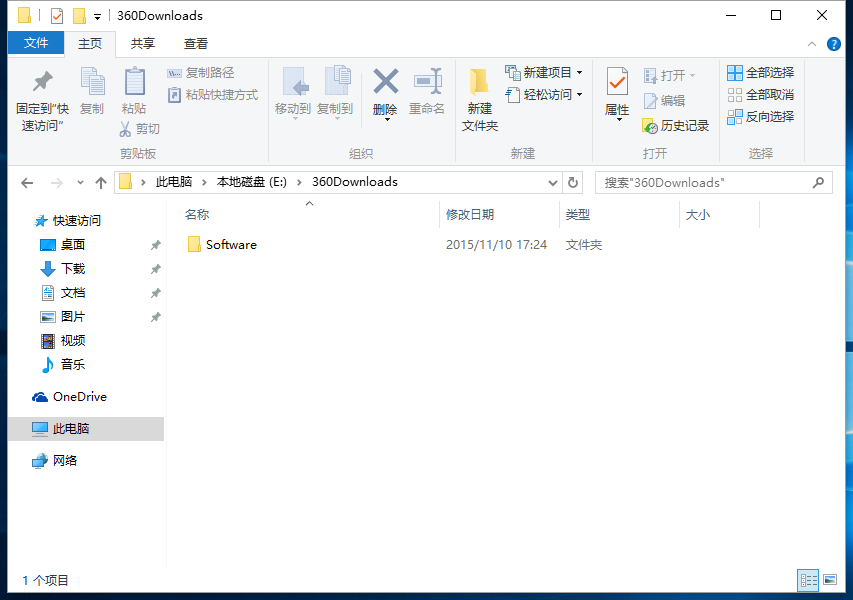Open the 文件 file menu tab

point(36,43)
